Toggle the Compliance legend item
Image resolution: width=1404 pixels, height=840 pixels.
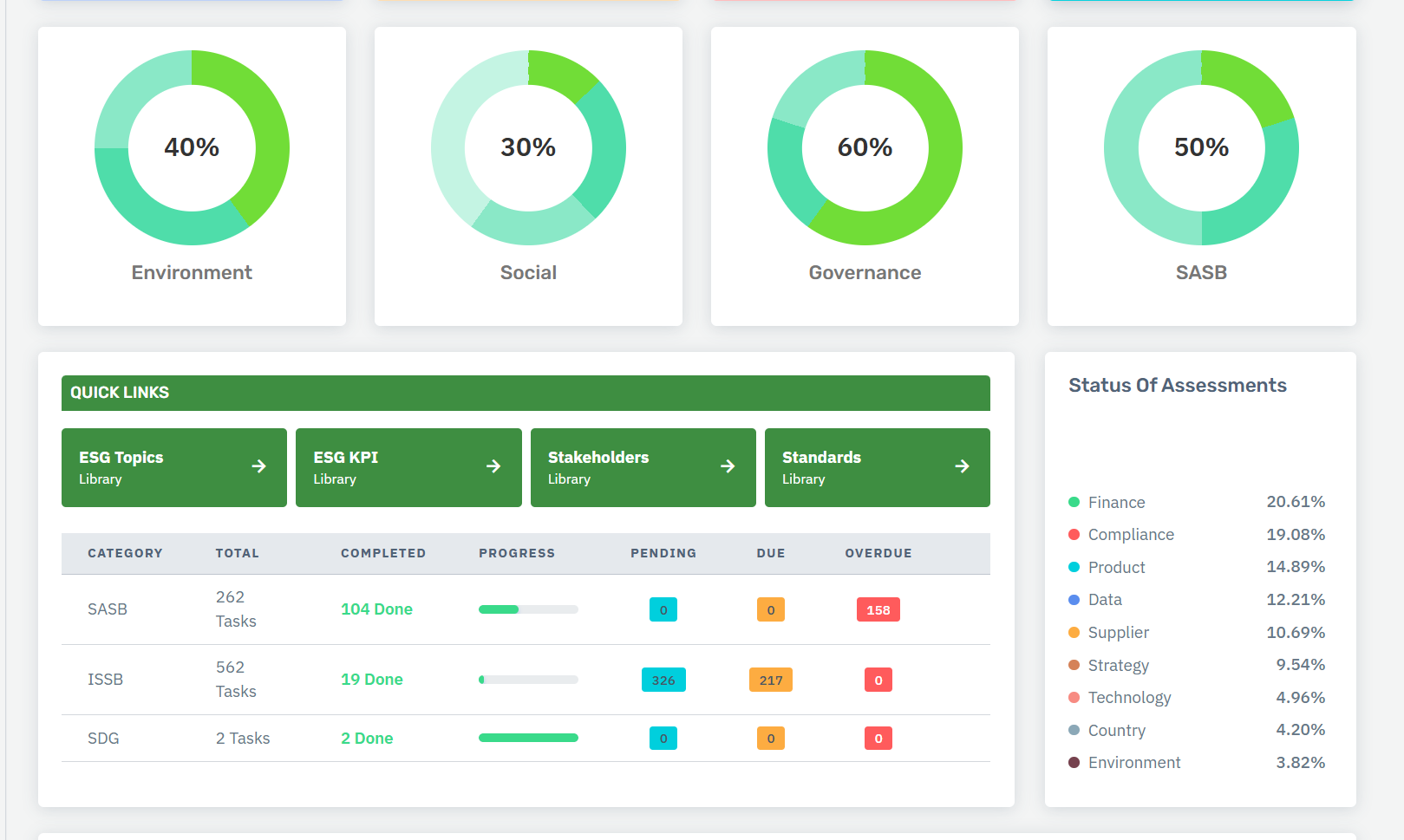(1130, 535)
